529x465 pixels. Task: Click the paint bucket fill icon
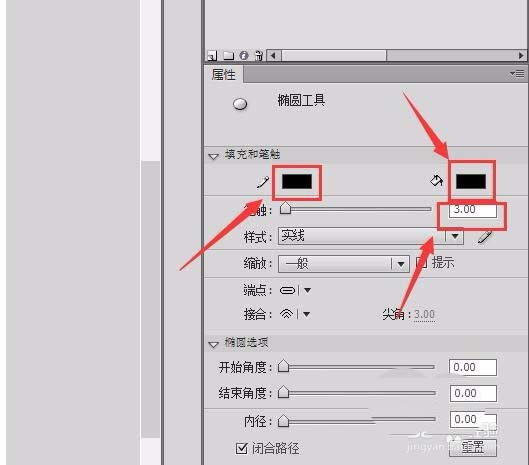[x=437, y=181]
